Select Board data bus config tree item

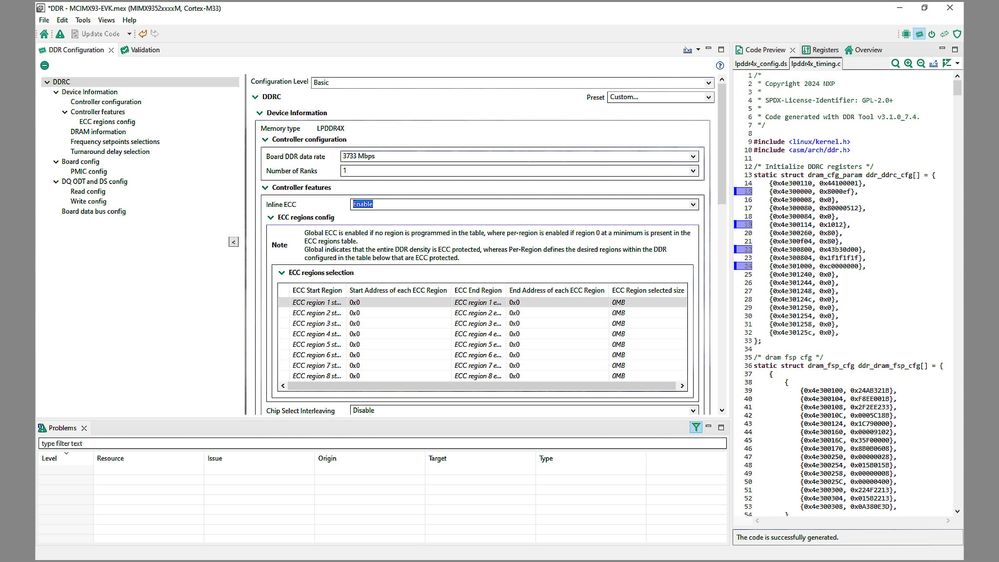pyautogui.click(x=94, y=212)
